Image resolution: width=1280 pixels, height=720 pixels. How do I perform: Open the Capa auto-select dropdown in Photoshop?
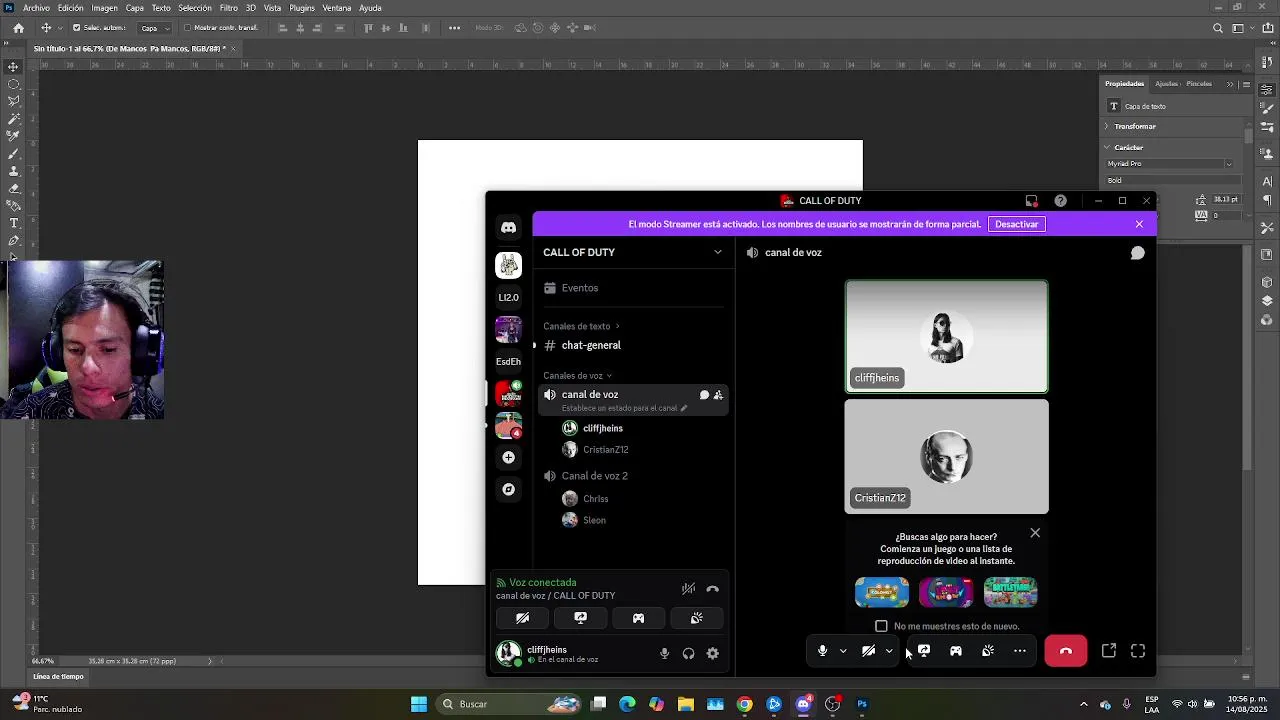click(154, 28)
